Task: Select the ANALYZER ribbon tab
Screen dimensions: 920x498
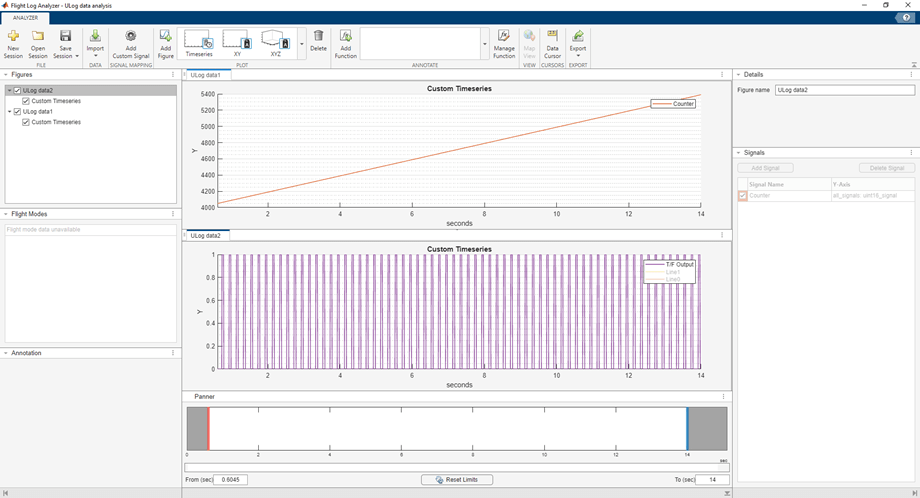Action: (25, 17)
